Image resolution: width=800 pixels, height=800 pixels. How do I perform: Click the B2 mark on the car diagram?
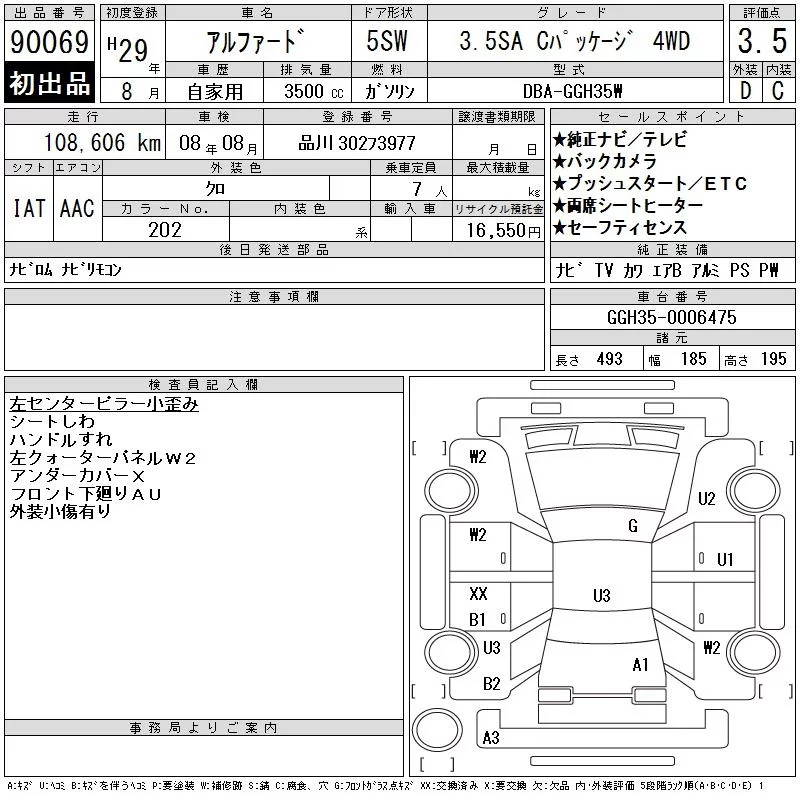pos(491,684)
